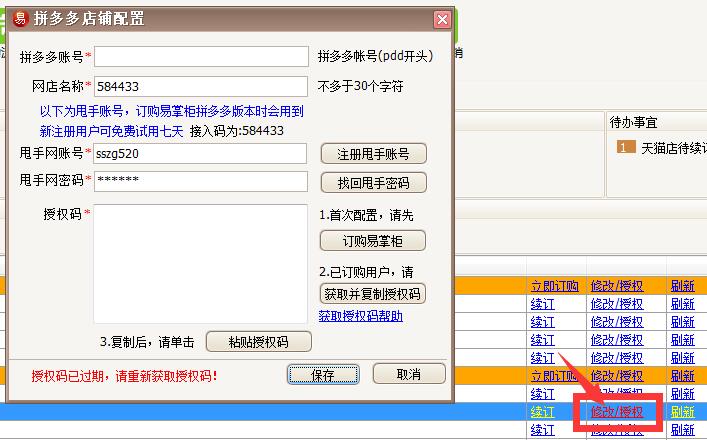Click 续订 in the selected blue row
The width and height of the screenshot is (707, 440).
tap(542, 412)
